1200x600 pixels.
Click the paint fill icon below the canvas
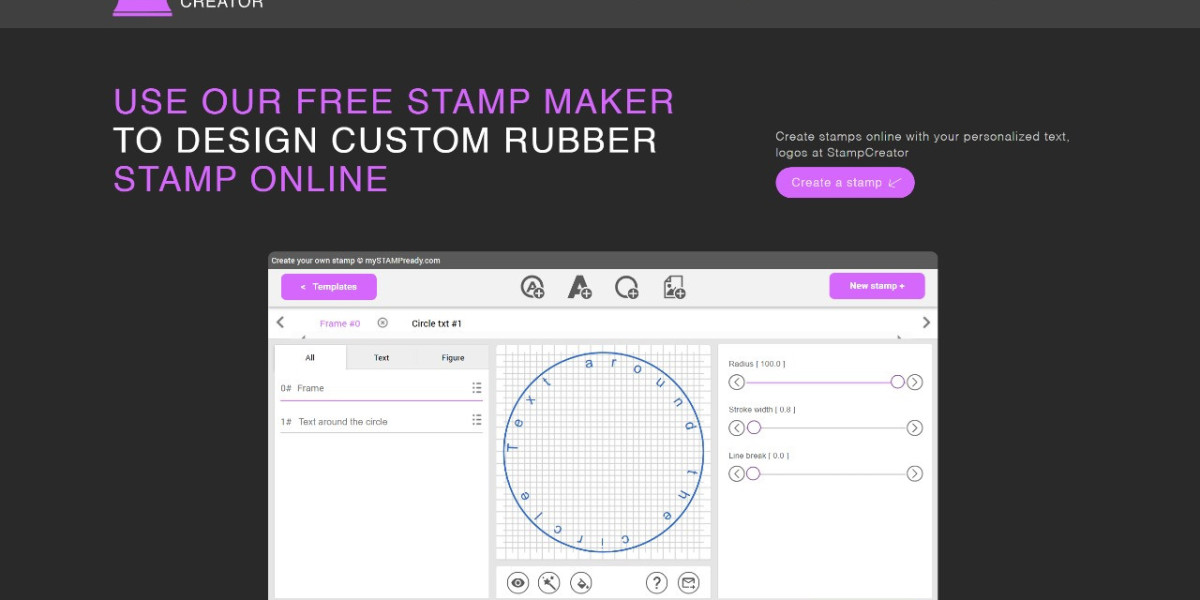[581, 582]
